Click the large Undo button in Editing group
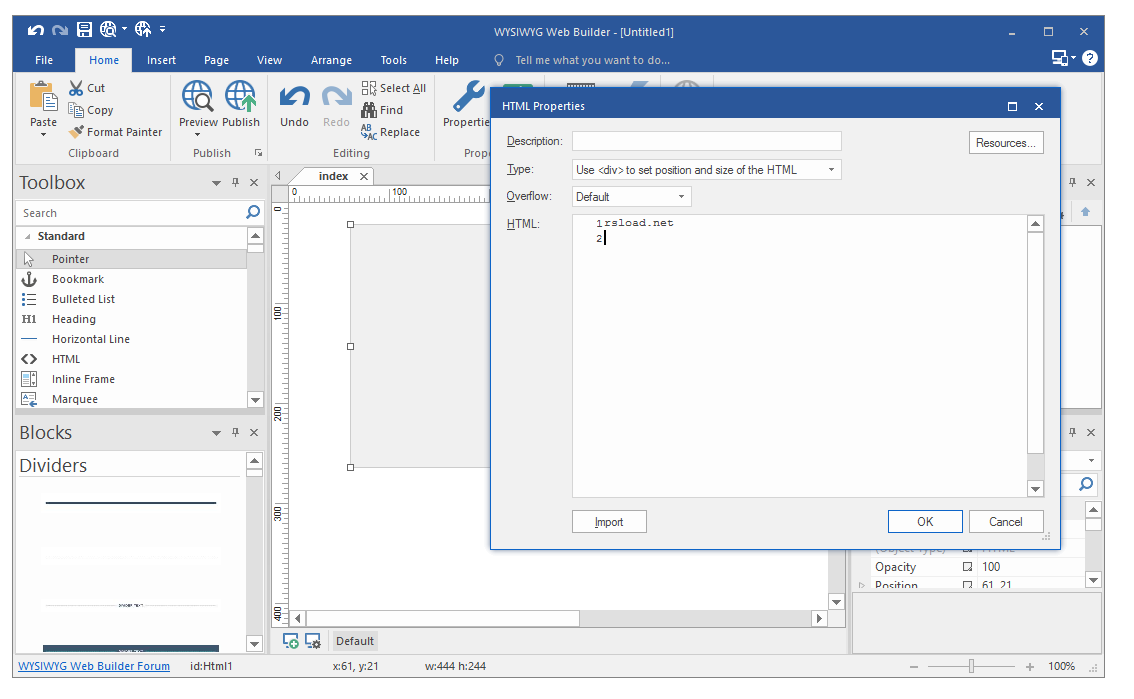This screenshot has height=699, width=1134. tap(294, 104)
